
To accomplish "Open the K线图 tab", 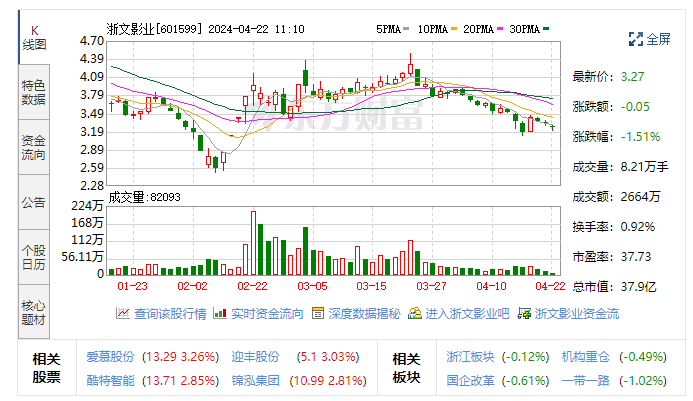I will click(x=34, y=38).
